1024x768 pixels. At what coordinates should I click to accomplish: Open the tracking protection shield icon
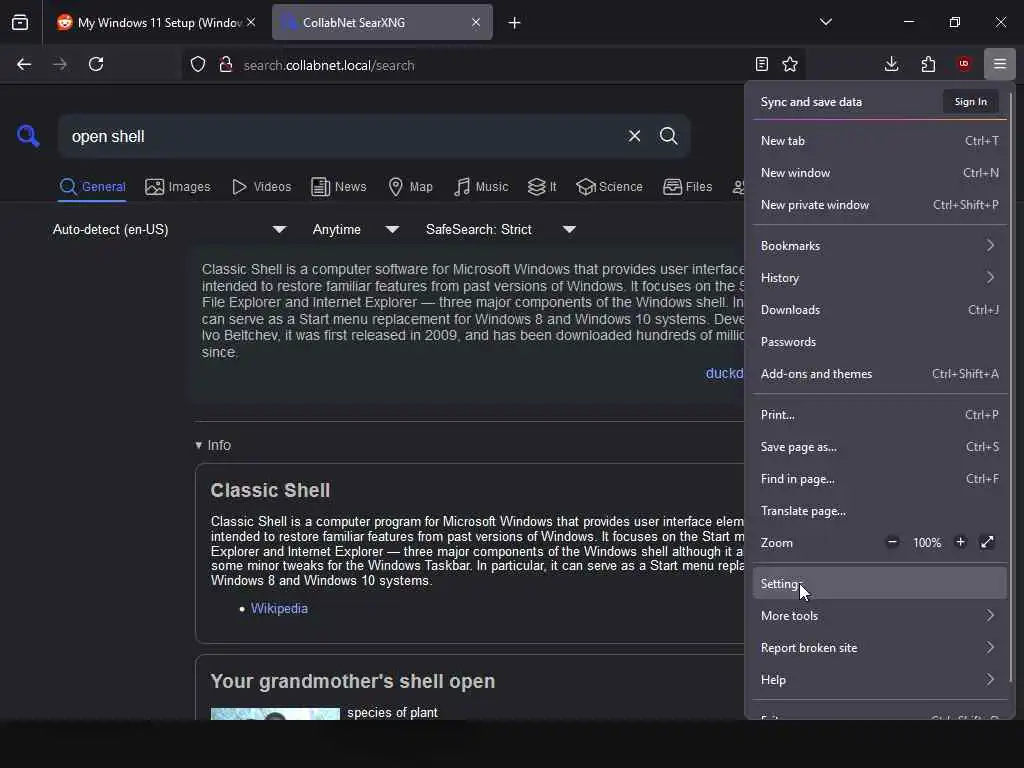click(x=198, y=65)
